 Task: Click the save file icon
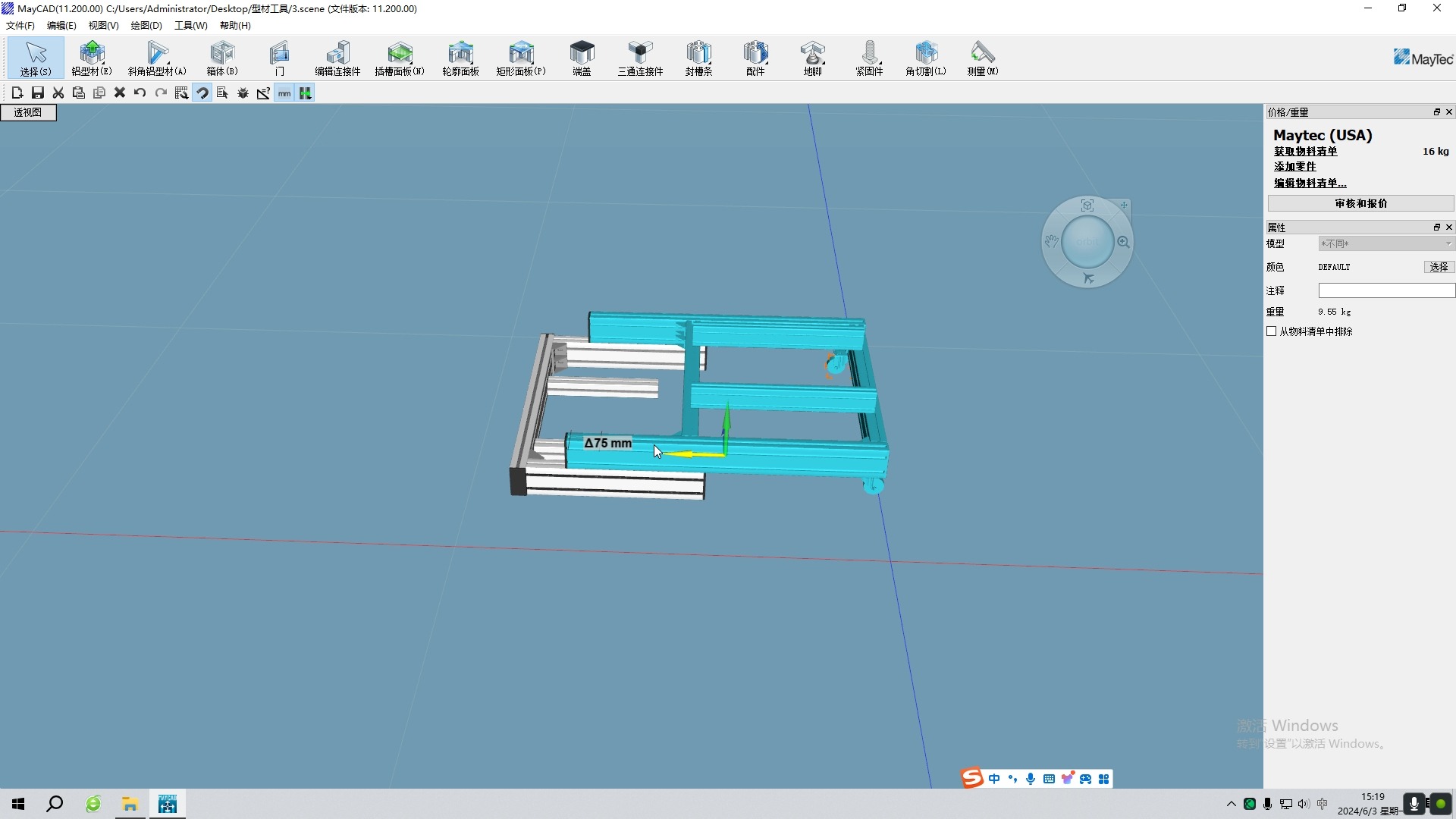click(x=37, y=93)
